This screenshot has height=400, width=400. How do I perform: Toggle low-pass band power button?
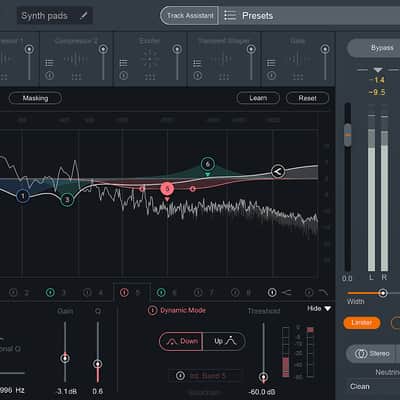[x=309, y=293]
